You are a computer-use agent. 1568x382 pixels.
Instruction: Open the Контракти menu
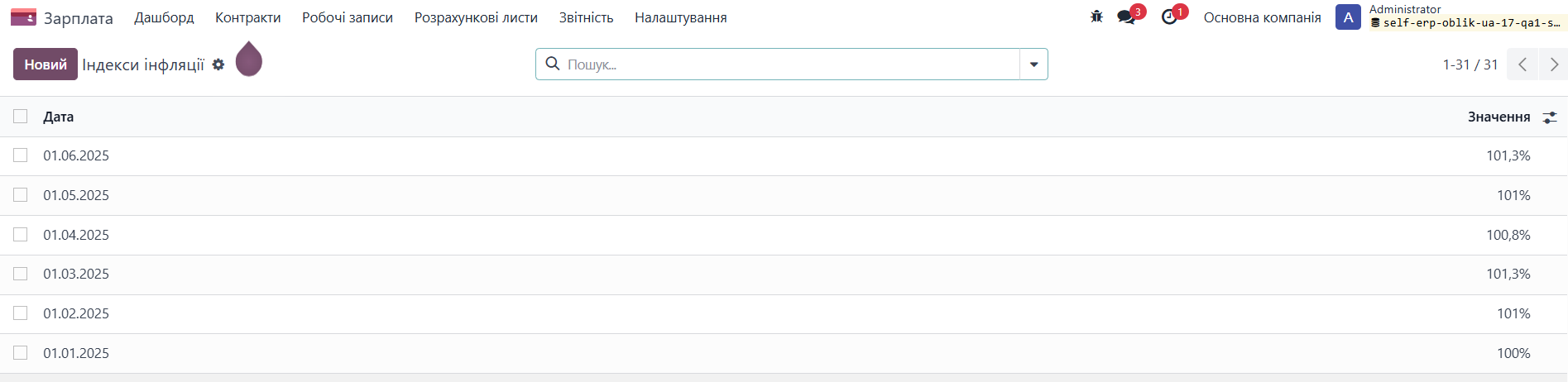click(248, 17)
